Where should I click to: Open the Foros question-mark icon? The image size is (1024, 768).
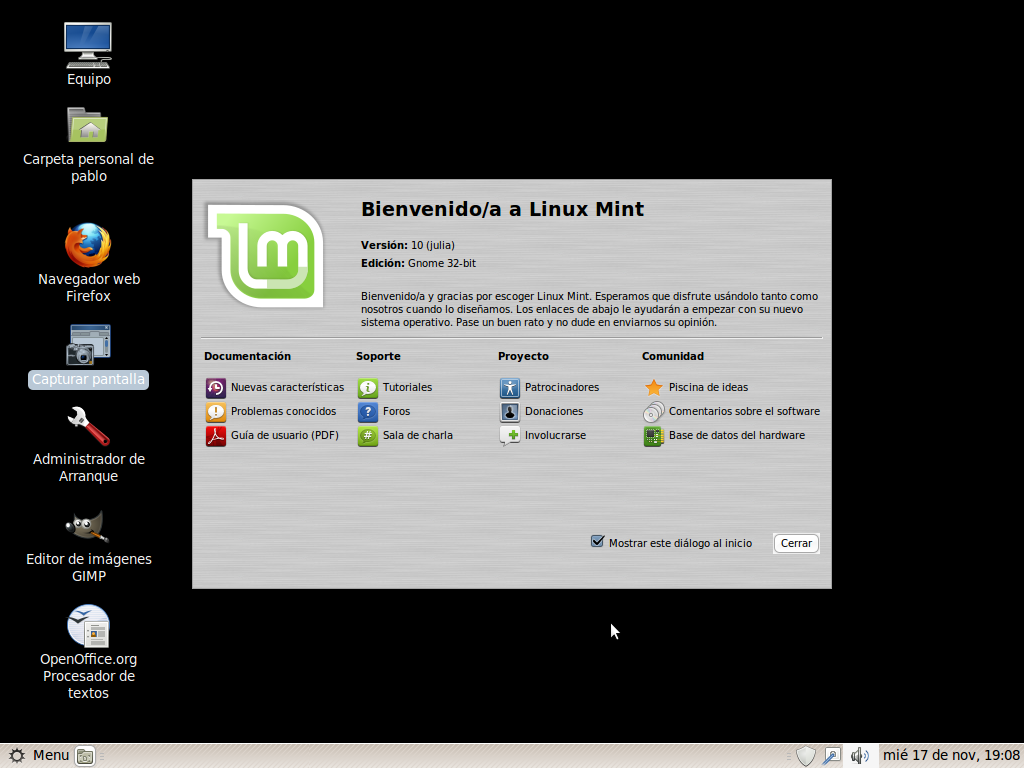368,412
